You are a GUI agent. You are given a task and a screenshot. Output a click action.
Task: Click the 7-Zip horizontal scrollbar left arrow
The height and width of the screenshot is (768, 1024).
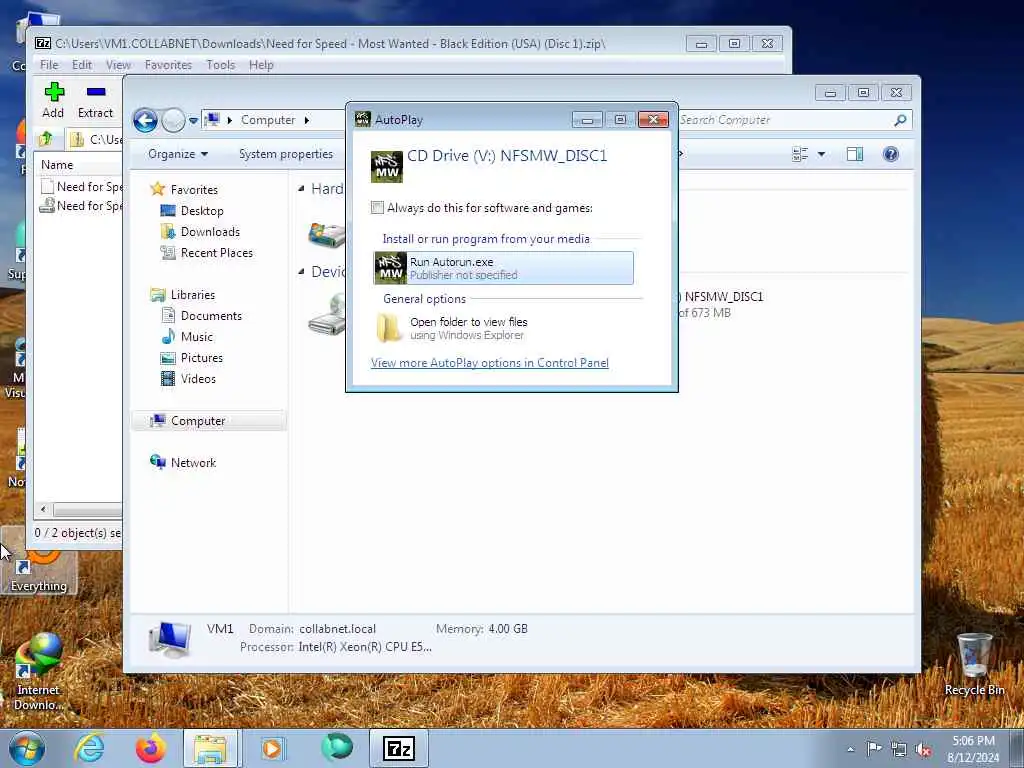43,509
